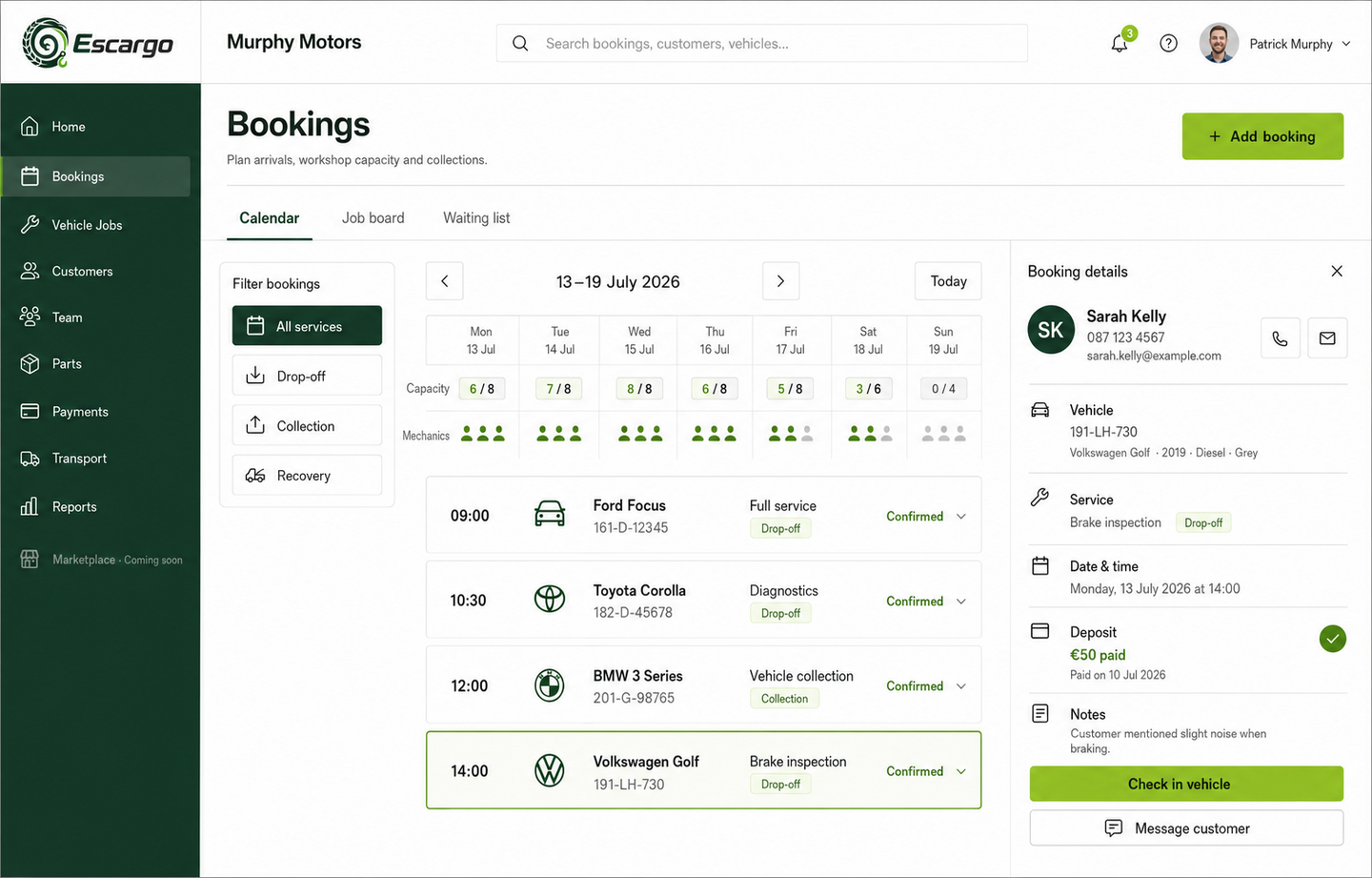Image resolution: width=1372 pixels, height=878 pixels.
Task: Switch to the Waiting list tab
Action: 476,218
